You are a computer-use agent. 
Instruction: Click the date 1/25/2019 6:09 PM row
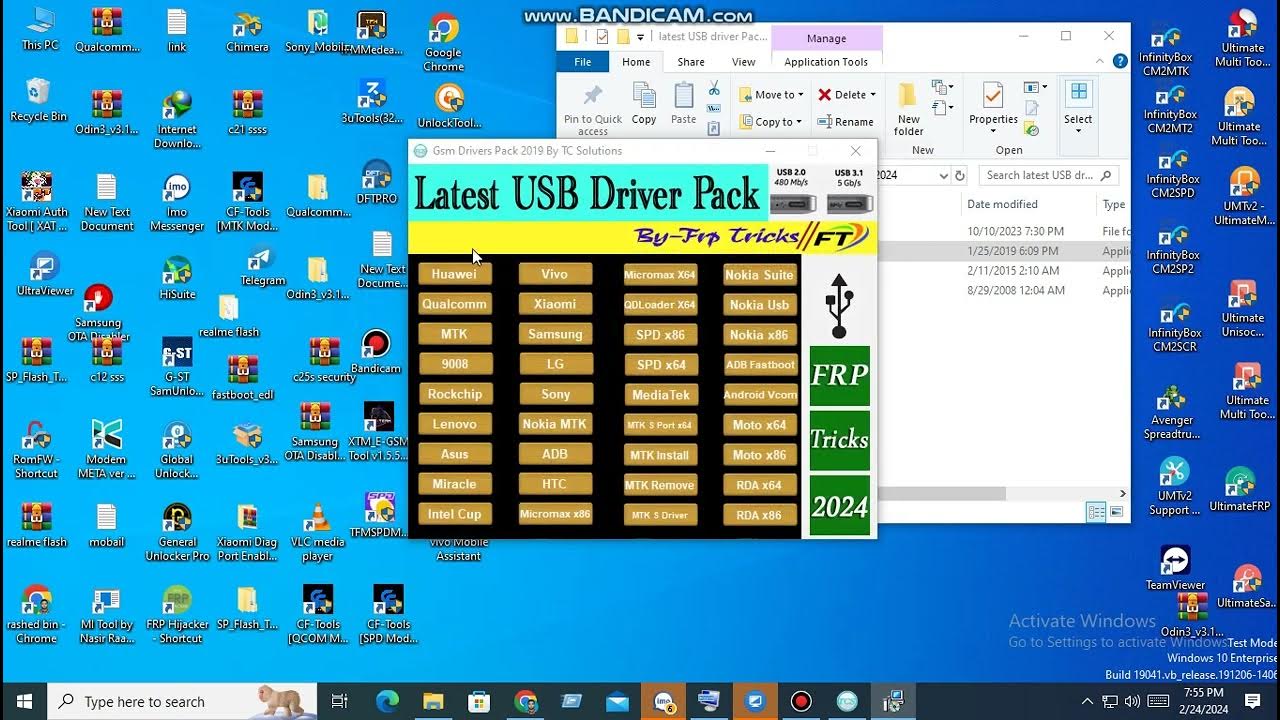1002,251
